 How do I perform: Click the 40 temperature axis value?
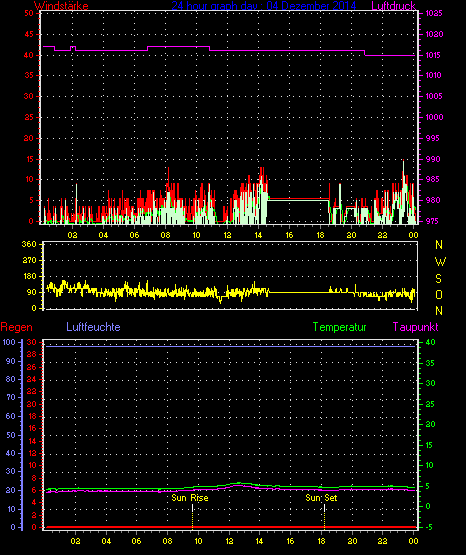430,342
